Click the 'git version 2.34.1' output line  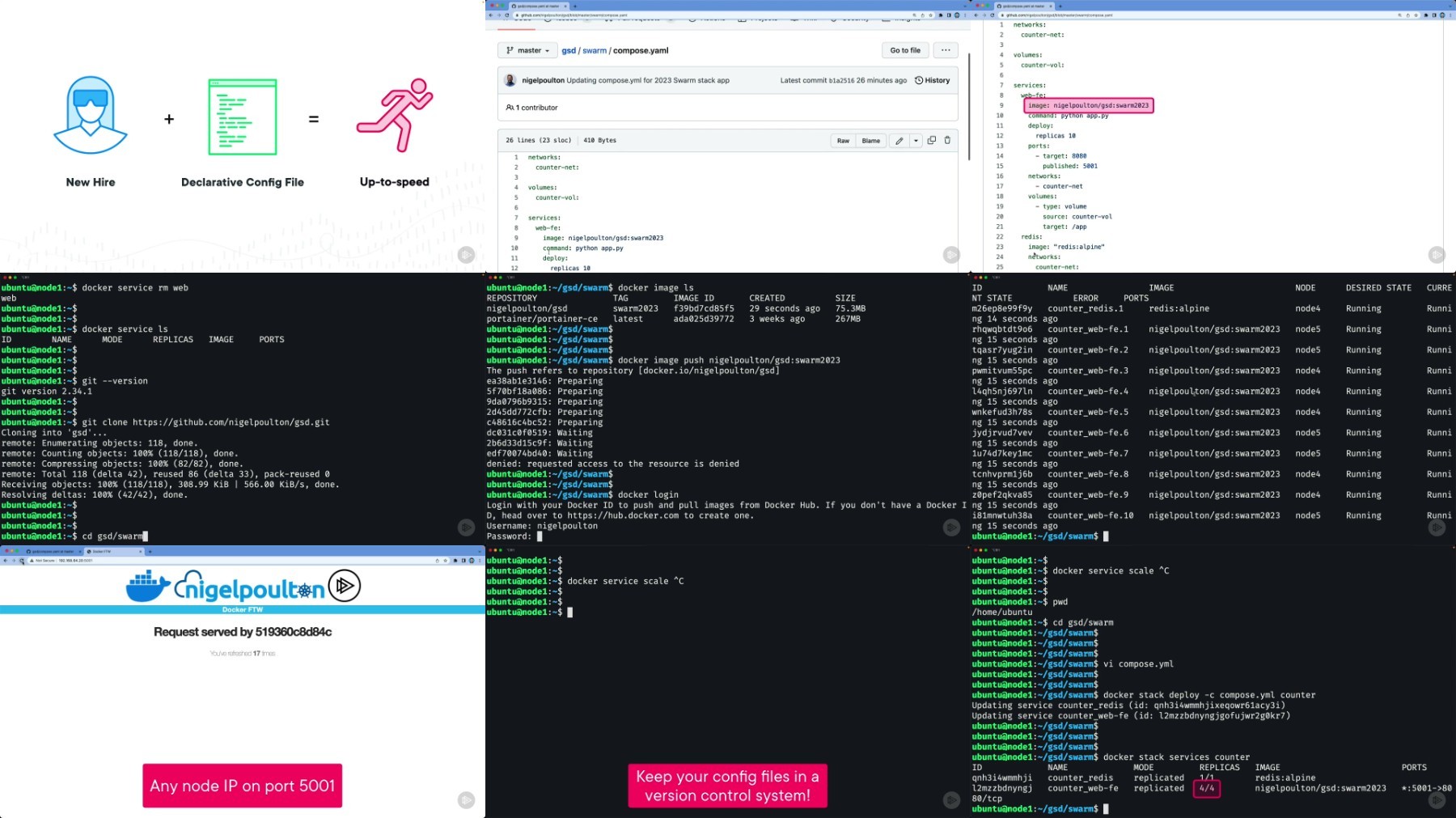[x=46, y=392]
